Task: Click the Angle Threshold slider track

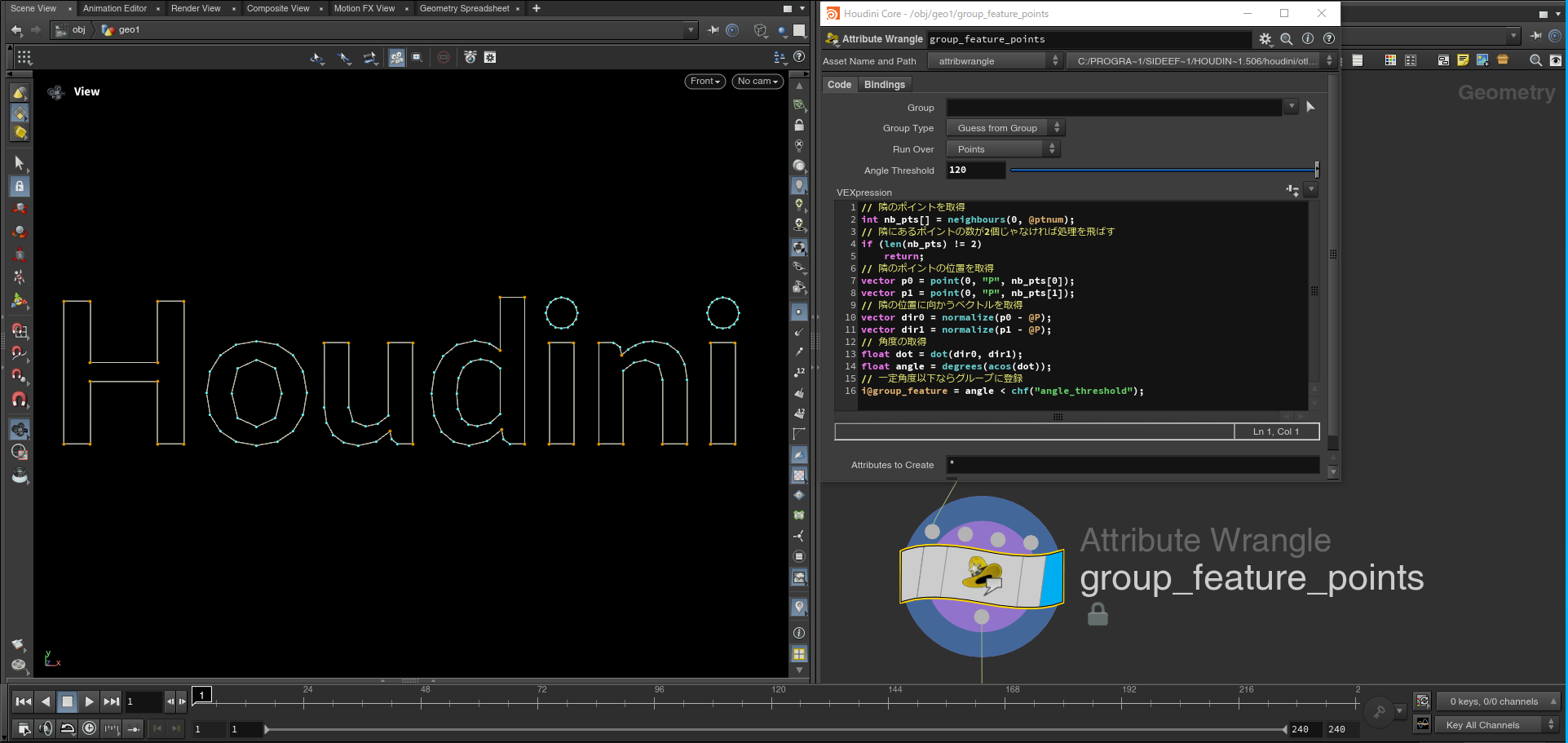Action: [1162, 170]
